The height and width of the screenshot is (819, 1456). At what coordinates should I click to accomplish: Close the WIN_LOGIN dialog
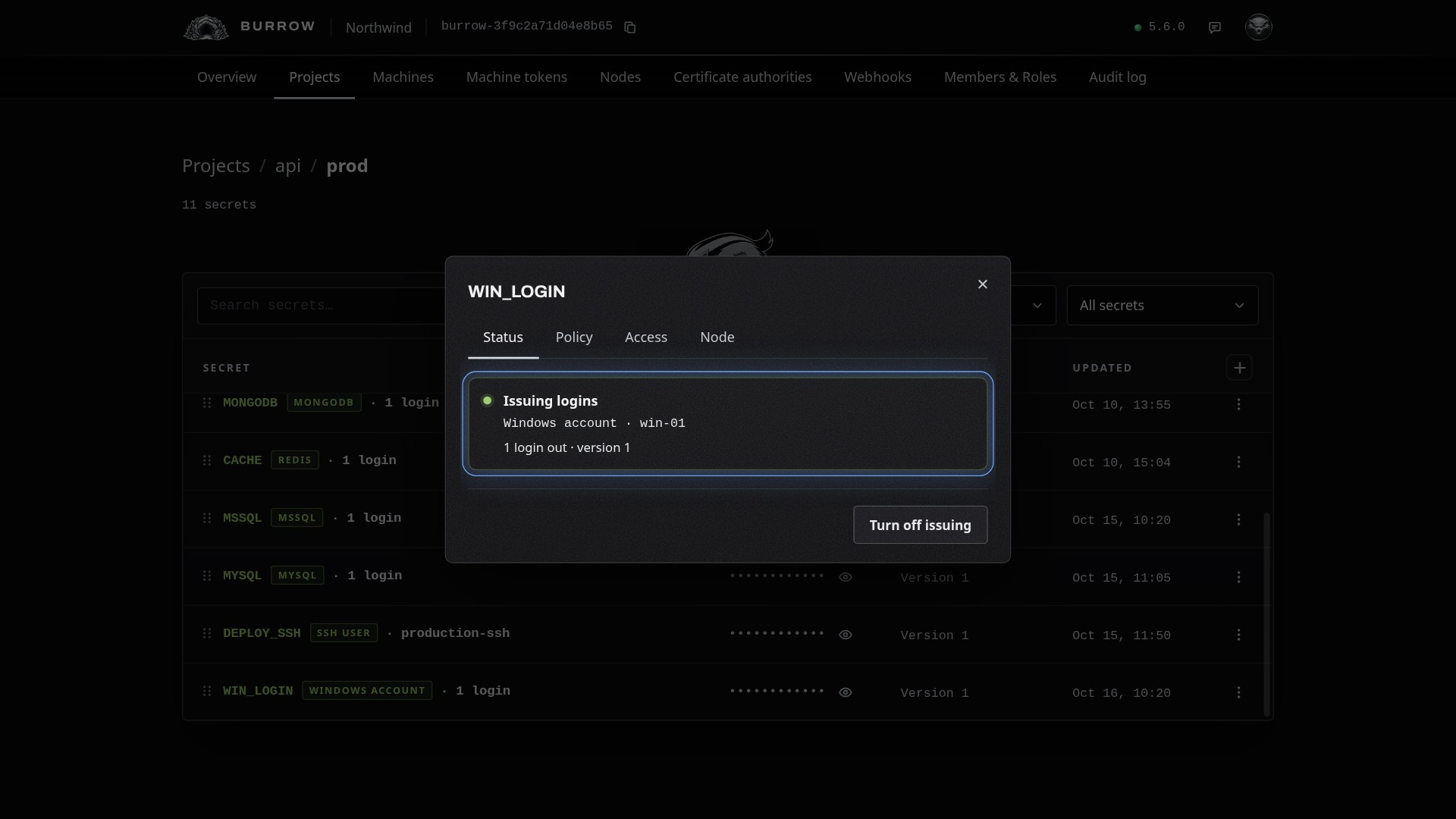(x=983, y=284)
